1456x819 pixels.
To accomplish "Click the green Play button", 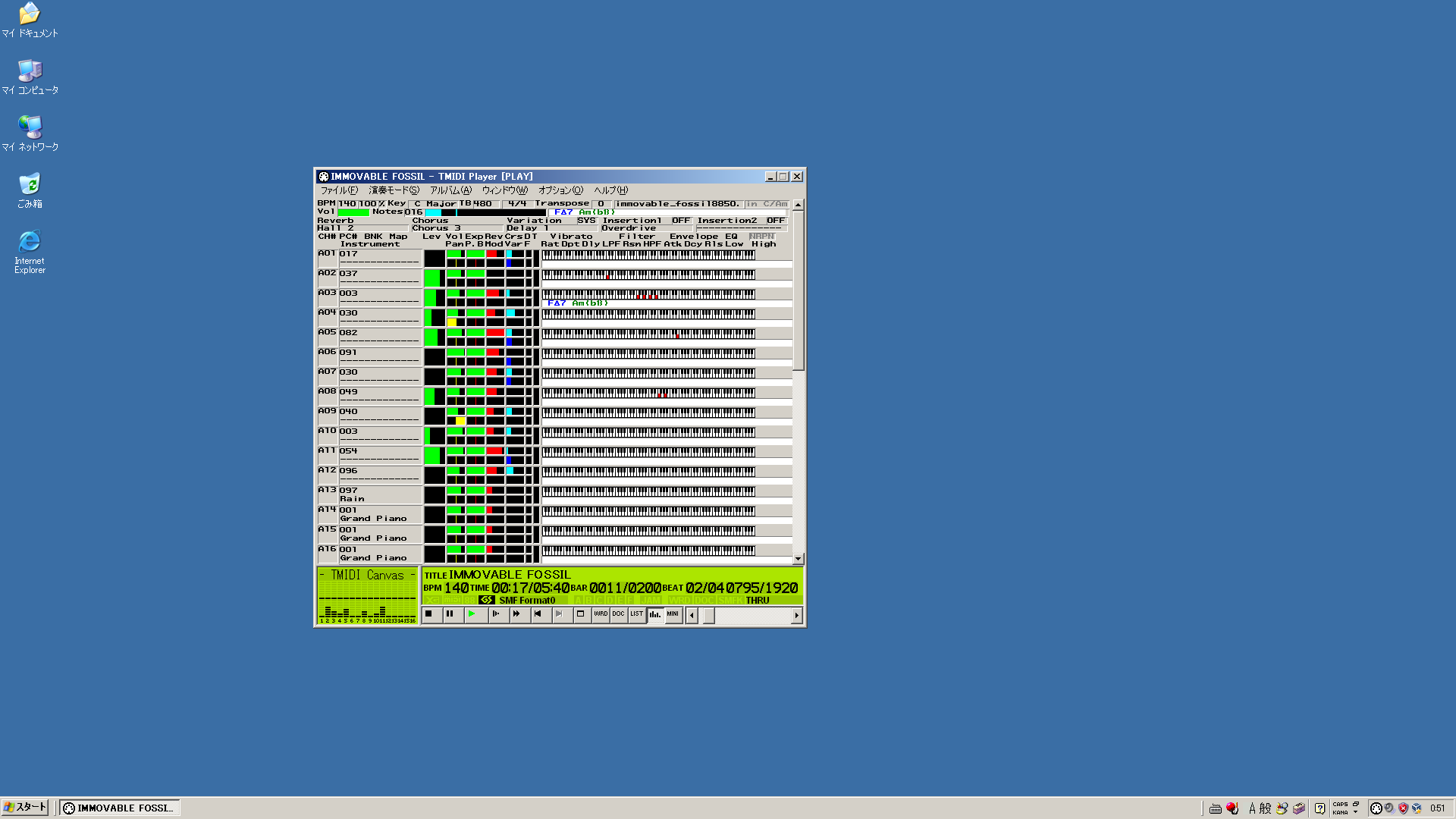I will point(472,614).
